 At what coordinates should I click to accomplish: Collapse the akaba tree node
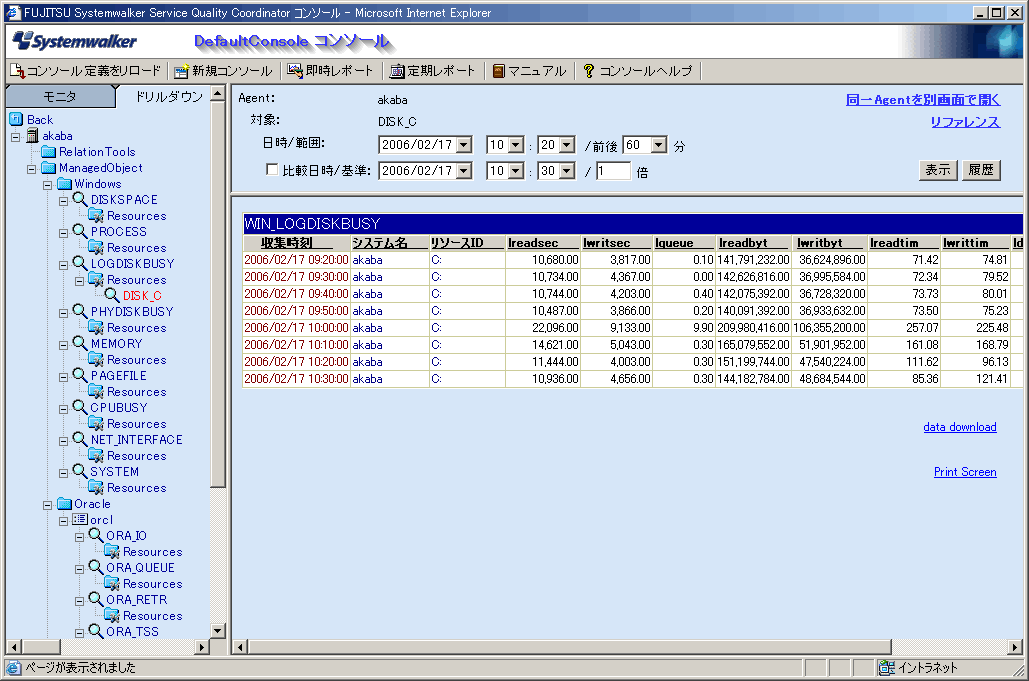(16, 136)
